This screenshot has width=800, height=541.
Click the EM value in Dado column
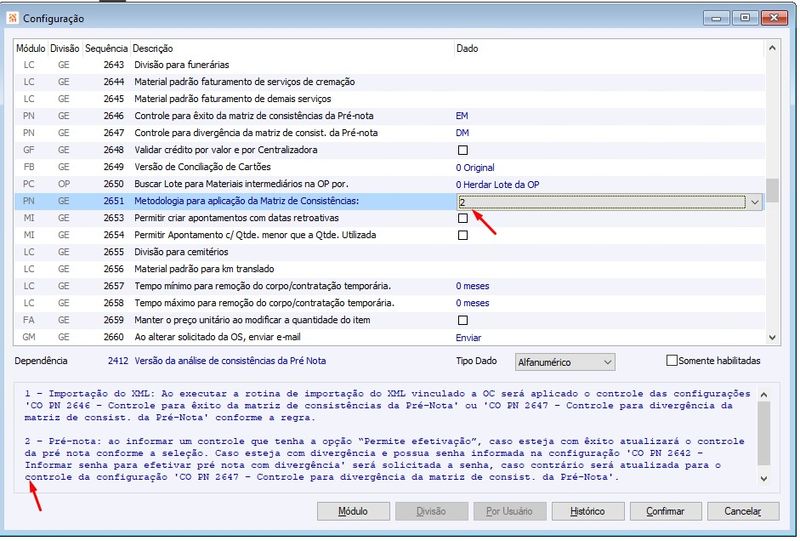pos(462,116)
